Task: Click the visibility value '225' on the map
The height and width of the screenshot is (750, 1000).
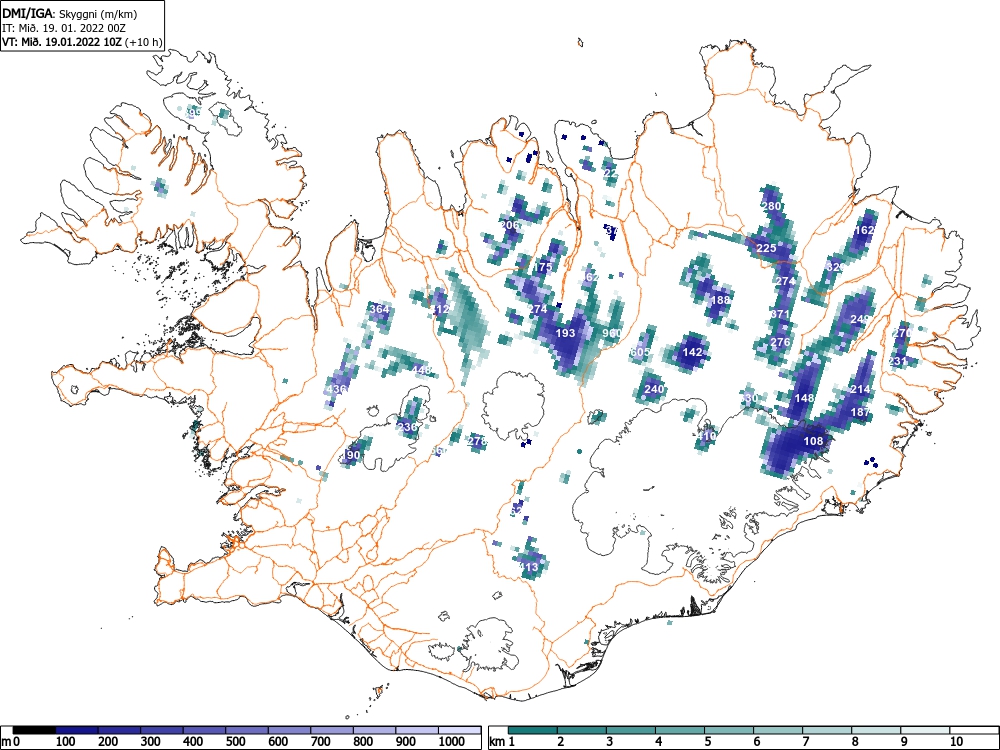Action: coord(766,248)
